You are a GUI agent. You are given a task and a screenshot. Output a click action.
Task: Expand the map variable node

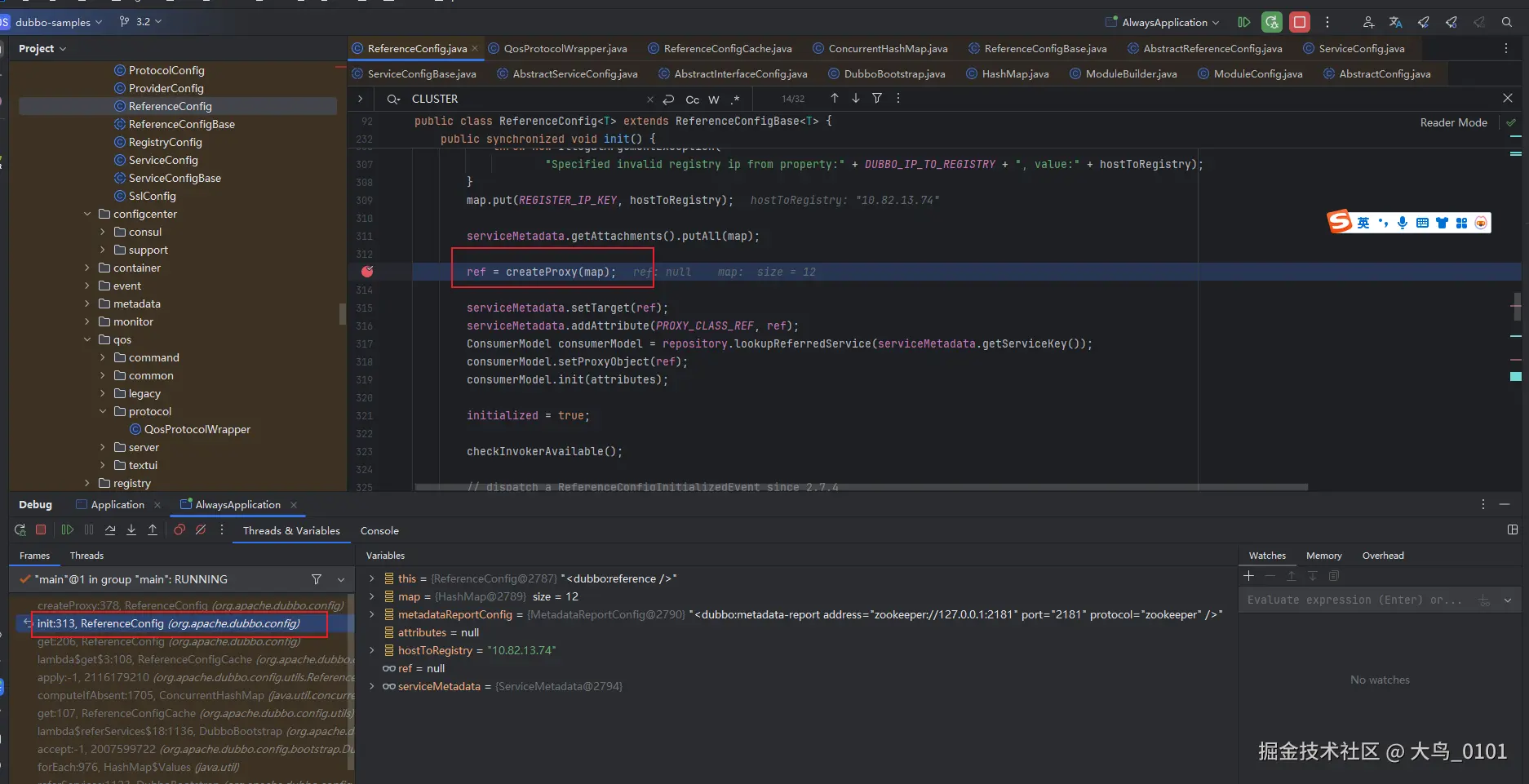point(372,596)
